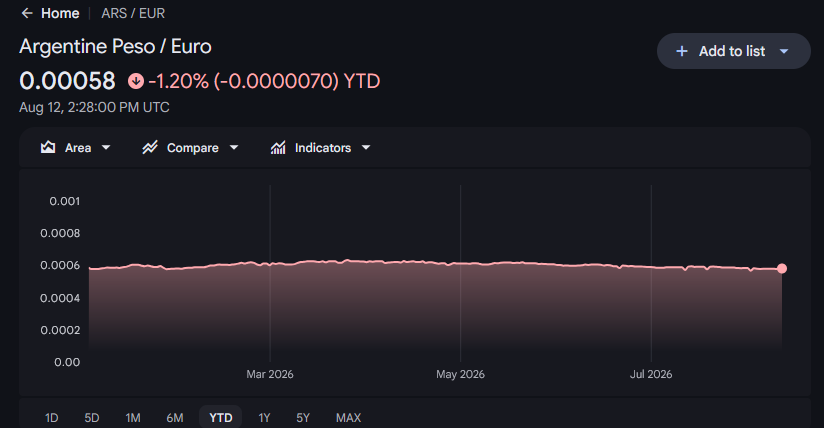Click the 0.0006 y-axis label

coord(60,266)
